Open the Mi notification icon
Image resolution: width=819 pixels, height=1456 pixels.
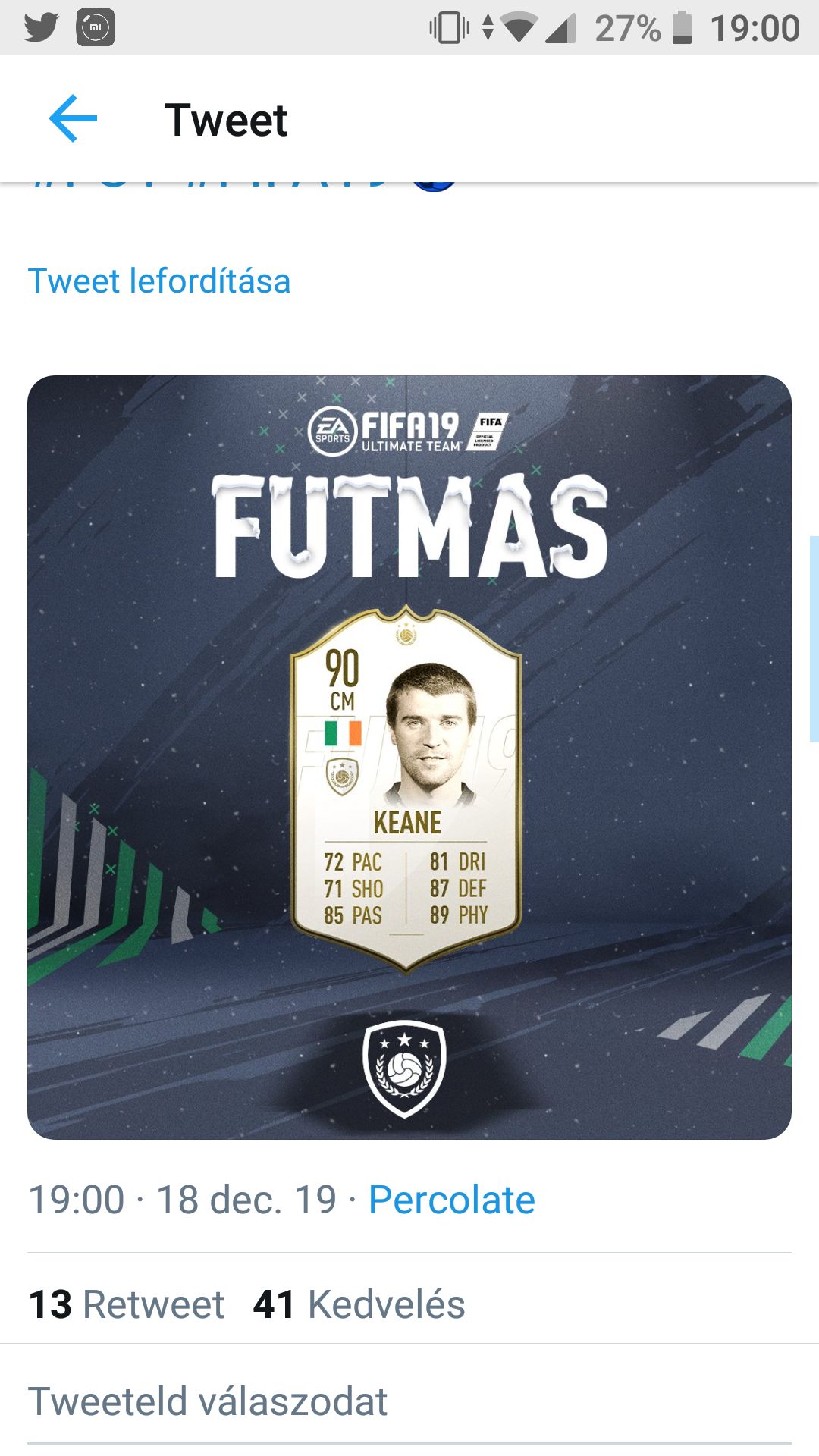(96, 28)
